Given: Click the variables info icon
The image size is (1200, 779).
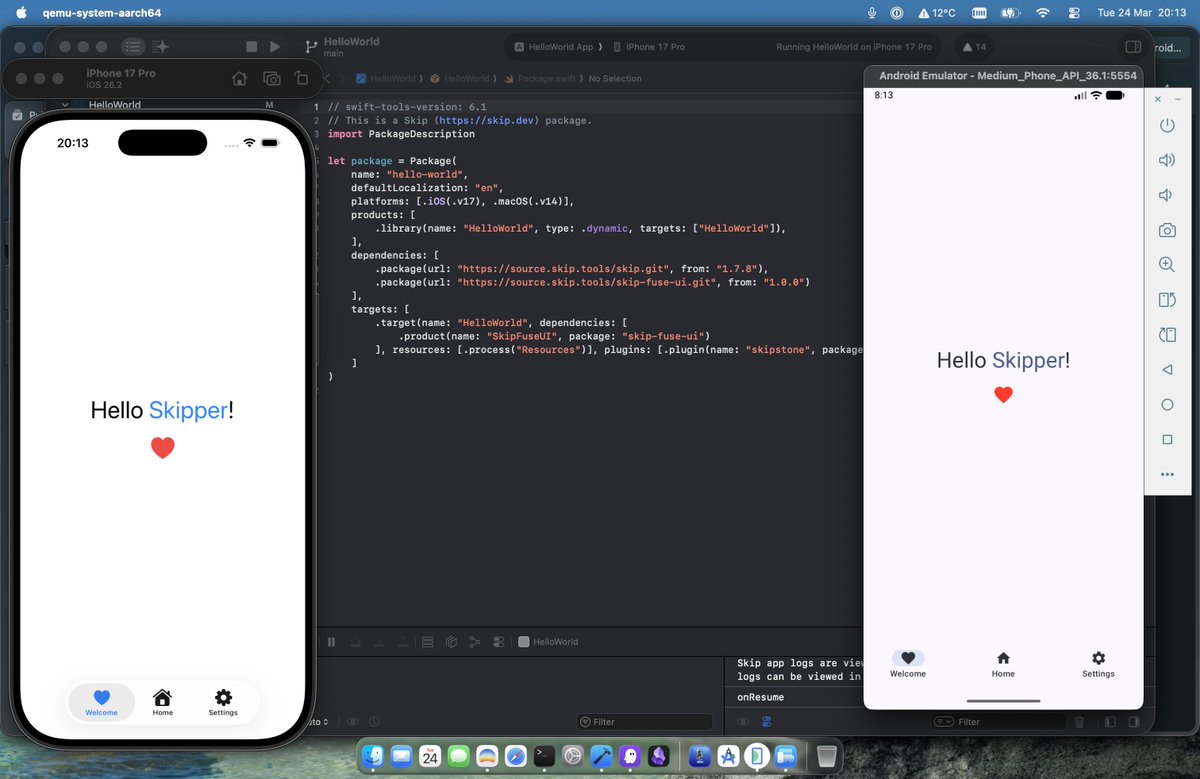Looking at the screenshot, I should pos(374,722).
